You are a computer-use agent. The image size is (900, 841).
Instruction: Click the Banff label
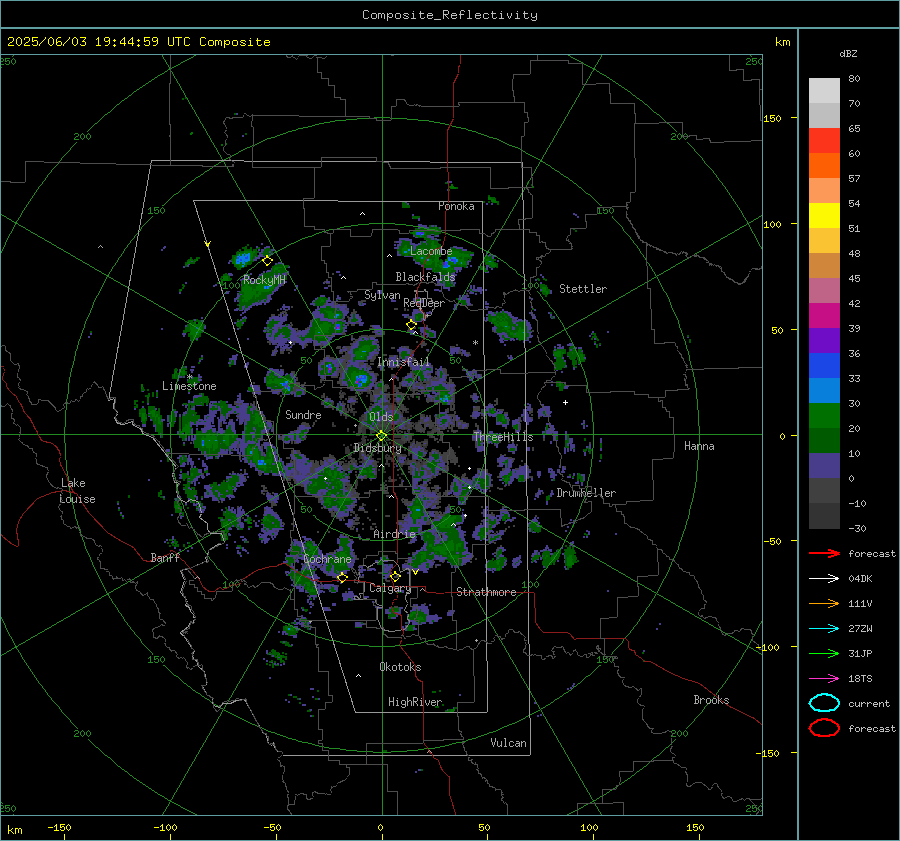pos(165,558)
